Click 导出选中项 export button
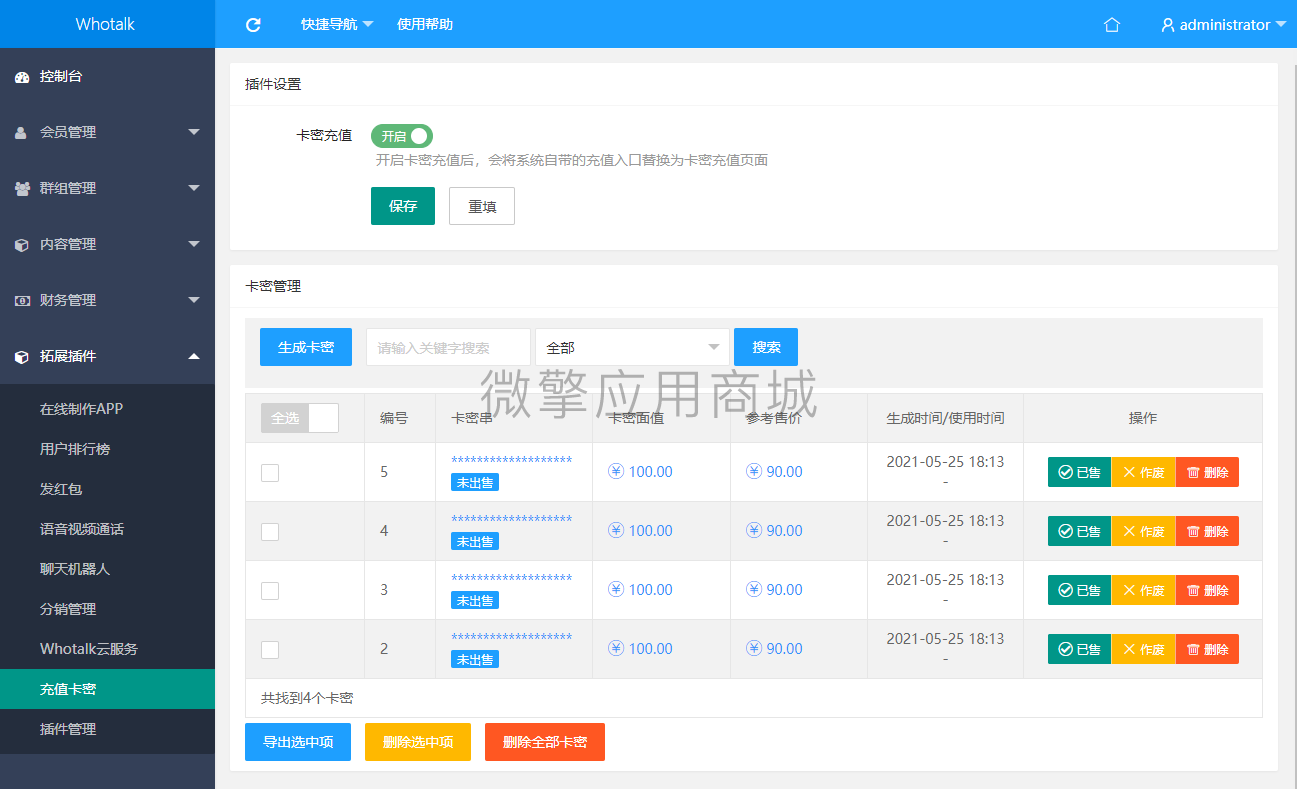Image resolution: width=1297 pixels, height=789 pixels. [x=298, y=742]
